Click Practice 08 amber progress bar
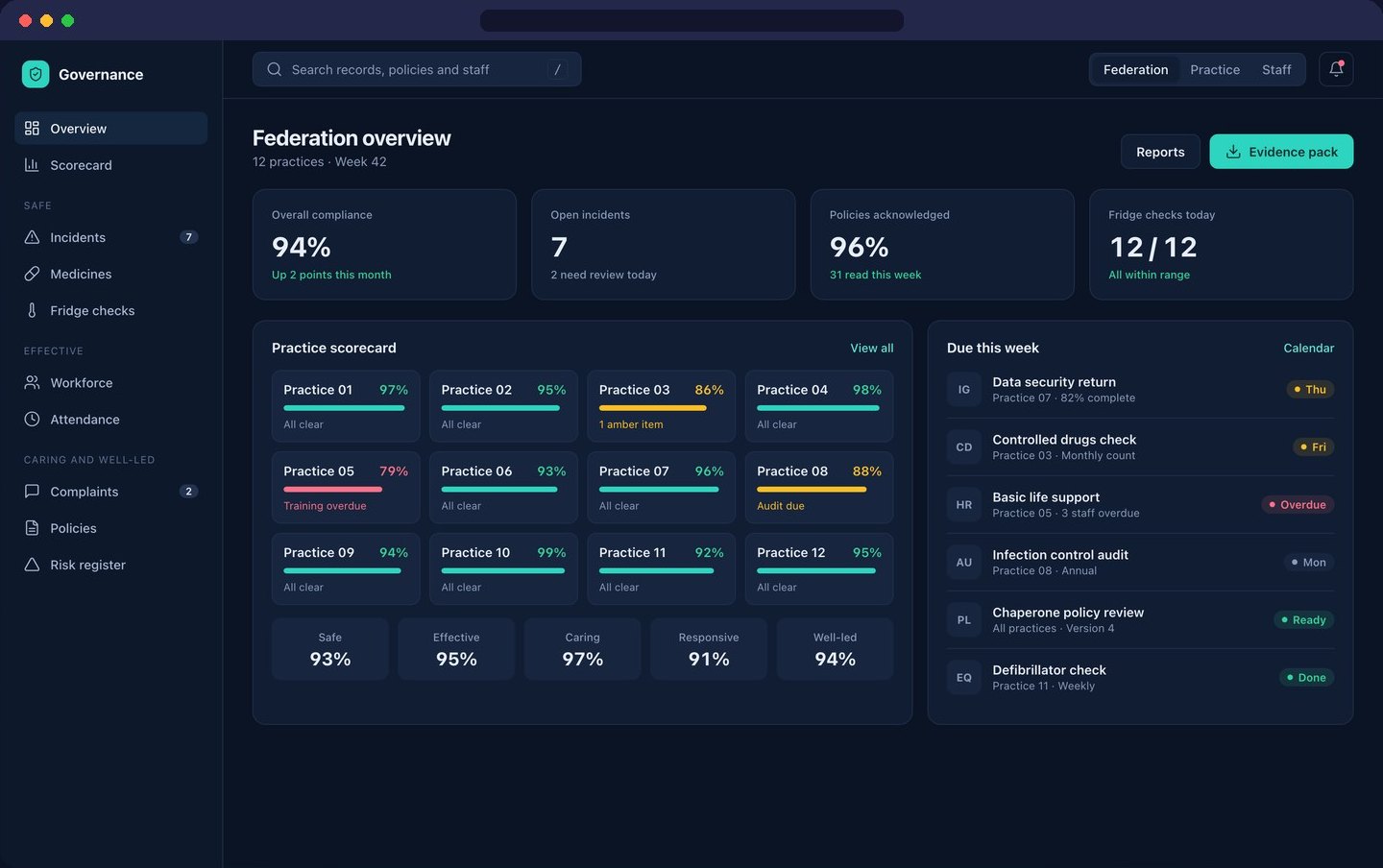 point(812,490)
